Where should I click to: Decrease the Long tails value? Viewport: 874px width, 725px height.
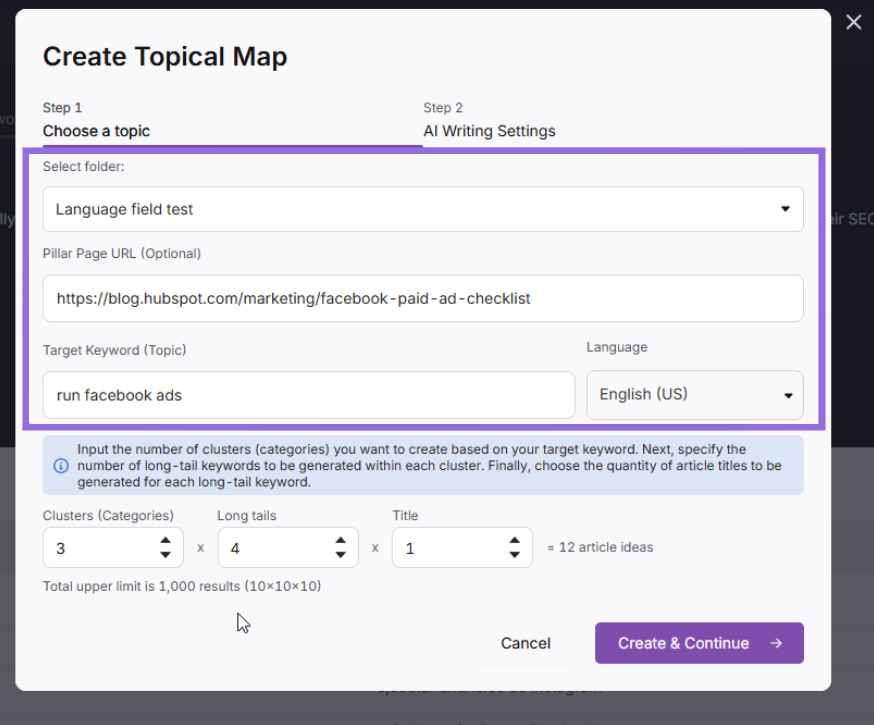341,555
